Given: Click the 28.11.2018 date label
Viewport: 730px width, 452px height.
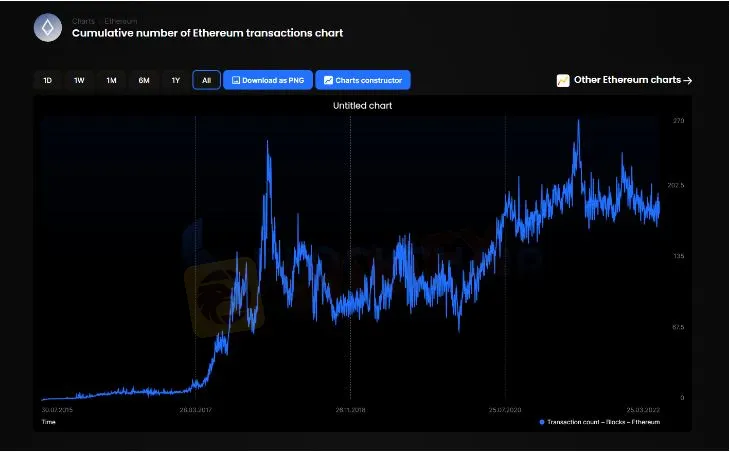Looking at the screenshot, I should pos(351,410).
